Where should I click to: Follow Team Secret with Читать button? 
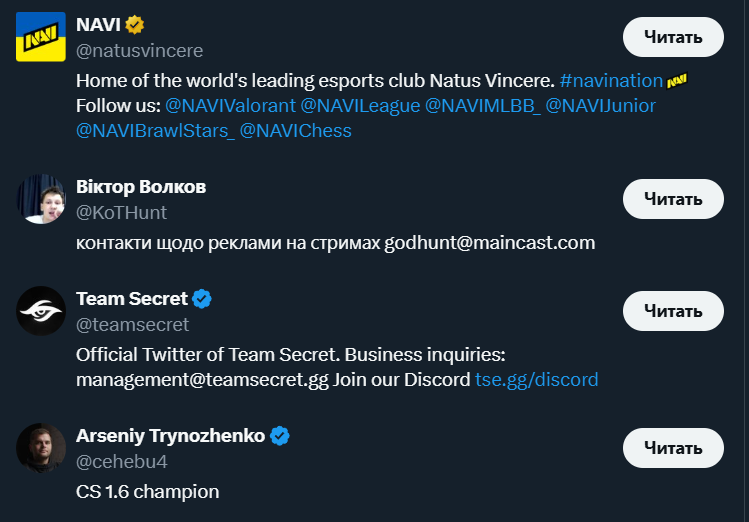point(673,311)
